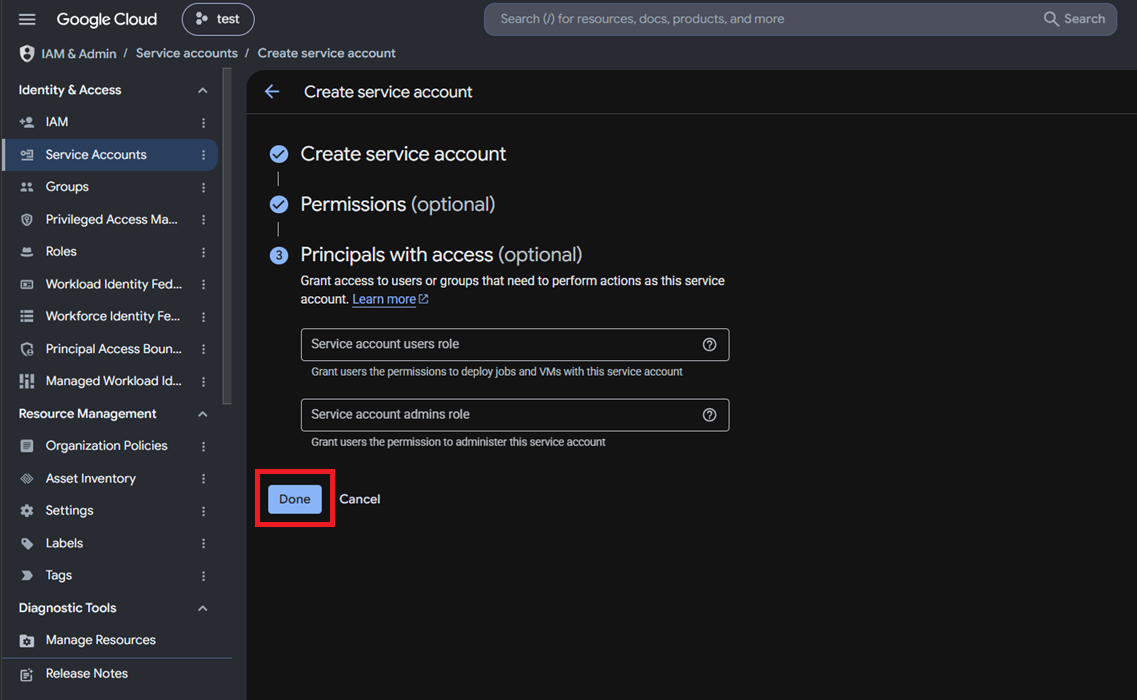
Task: Select Service Accounts sidebar item
Action: point(110,155)
